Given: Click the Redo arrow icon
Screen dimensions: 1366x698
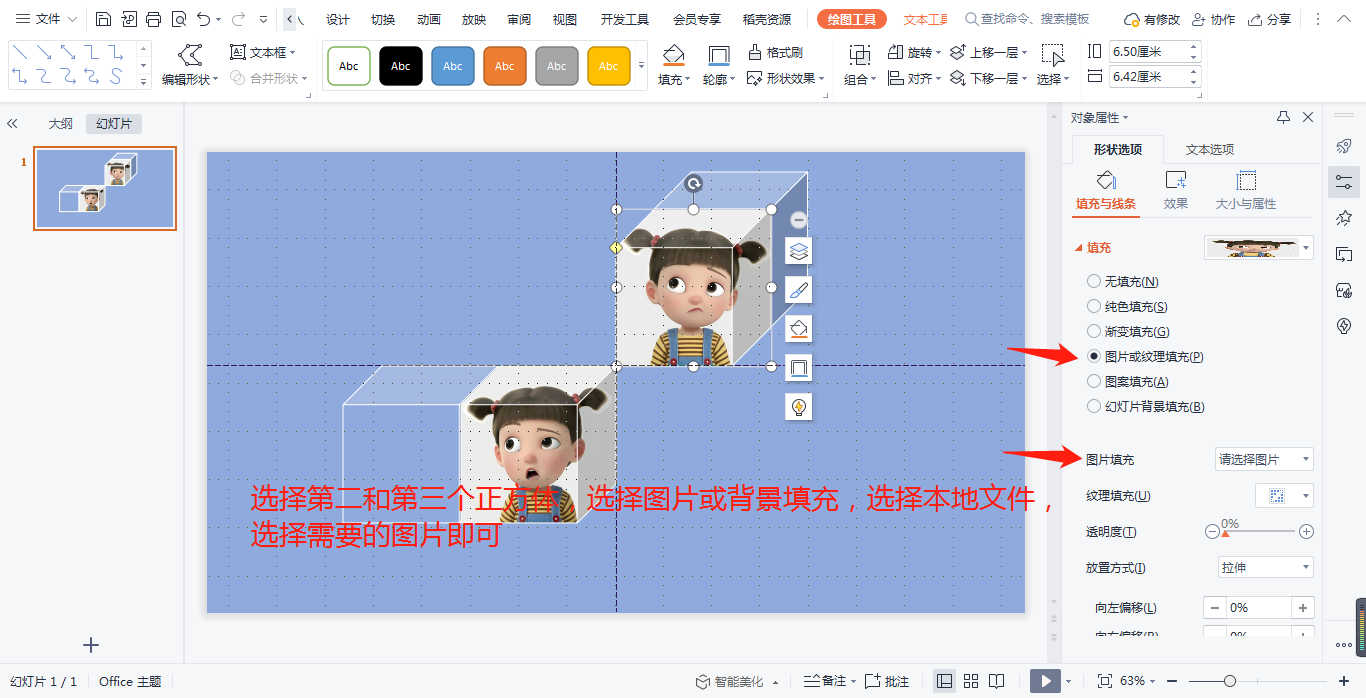Looking at the screenshot, I should (238, 19).
